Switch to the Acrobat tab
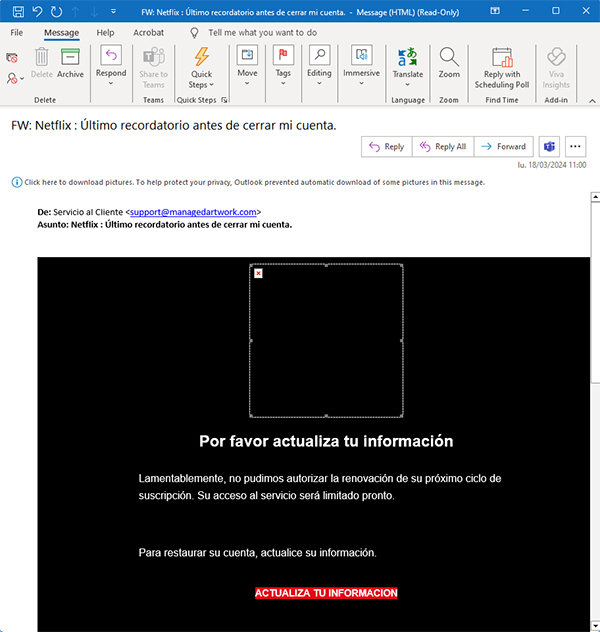Screen dimensions: 600x632 pos(148,32)
